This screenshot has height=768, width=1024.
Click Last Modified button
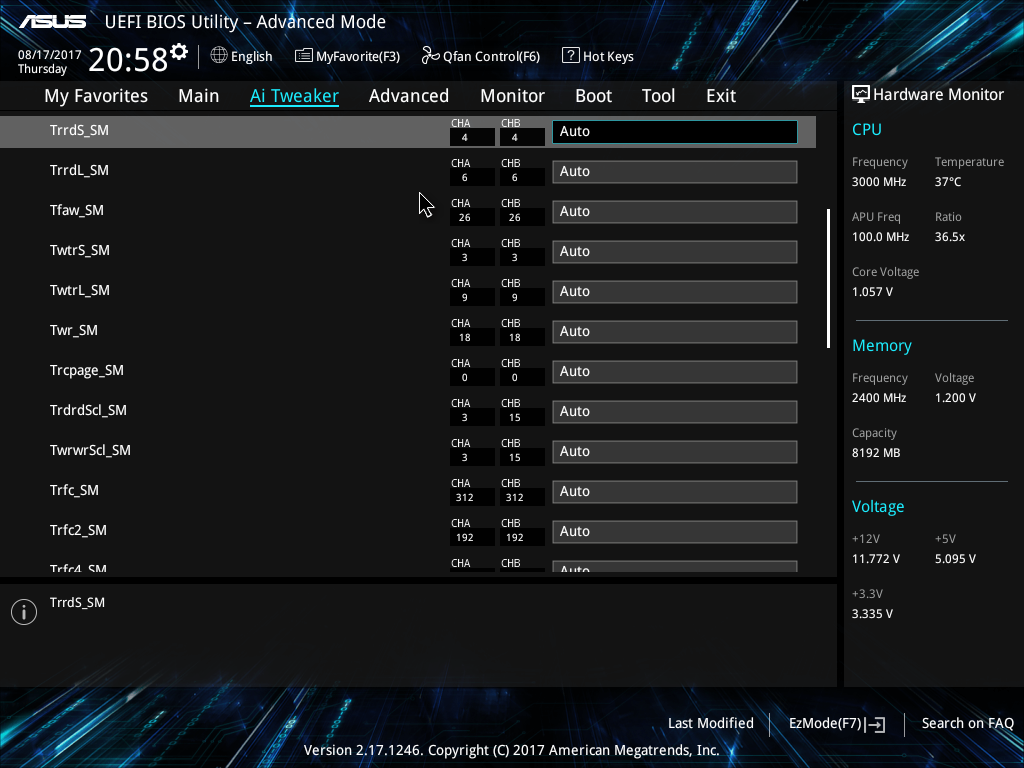[x=711, y=723]
